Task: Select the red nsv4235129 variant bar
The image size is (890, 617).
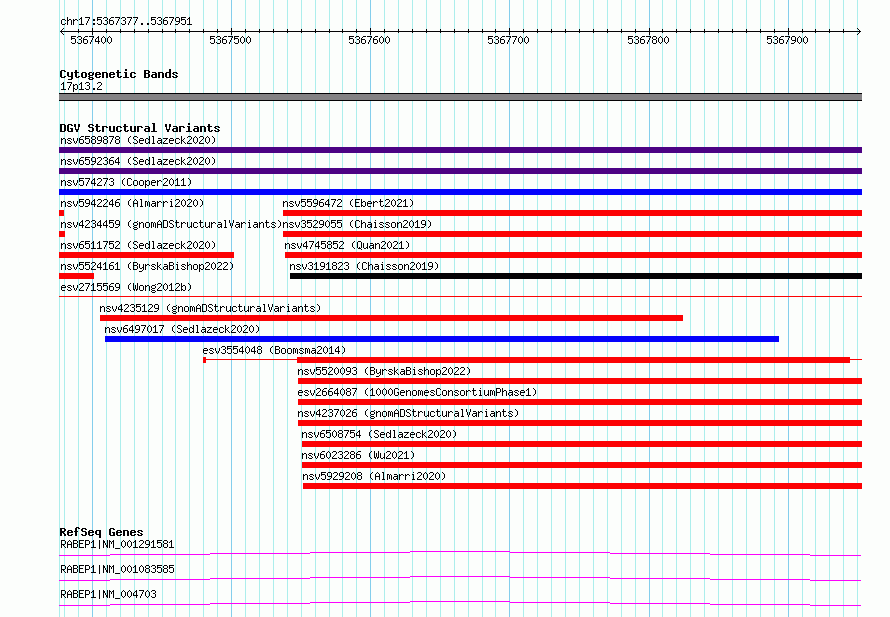Action: point(391,318)
